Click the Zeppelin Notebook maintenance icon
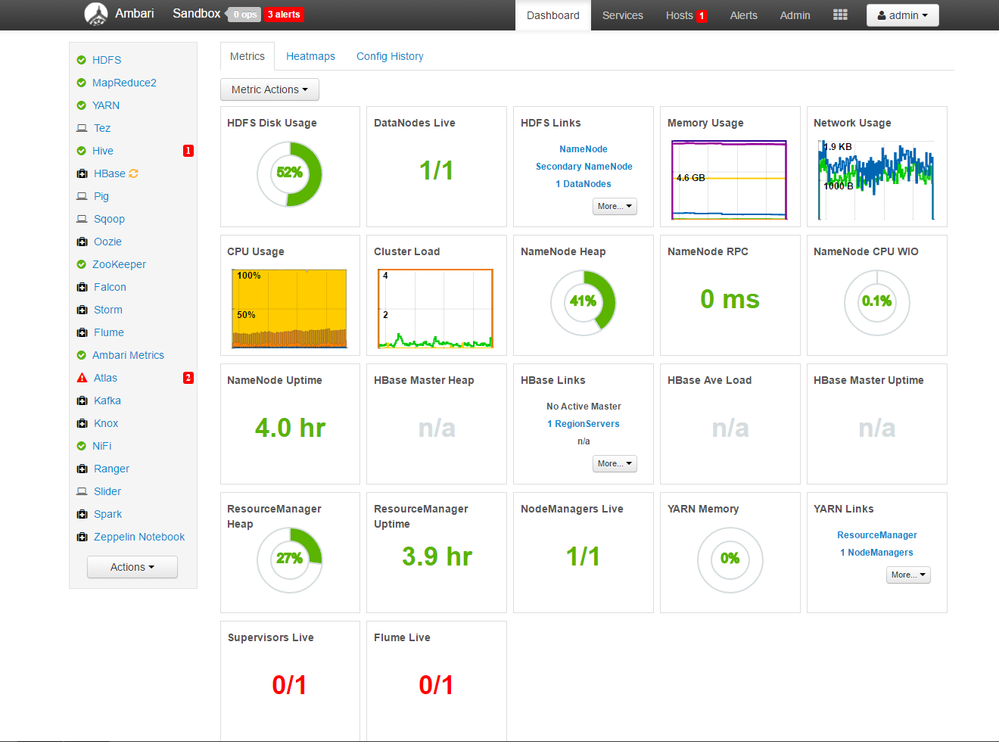 click(82, 537)
